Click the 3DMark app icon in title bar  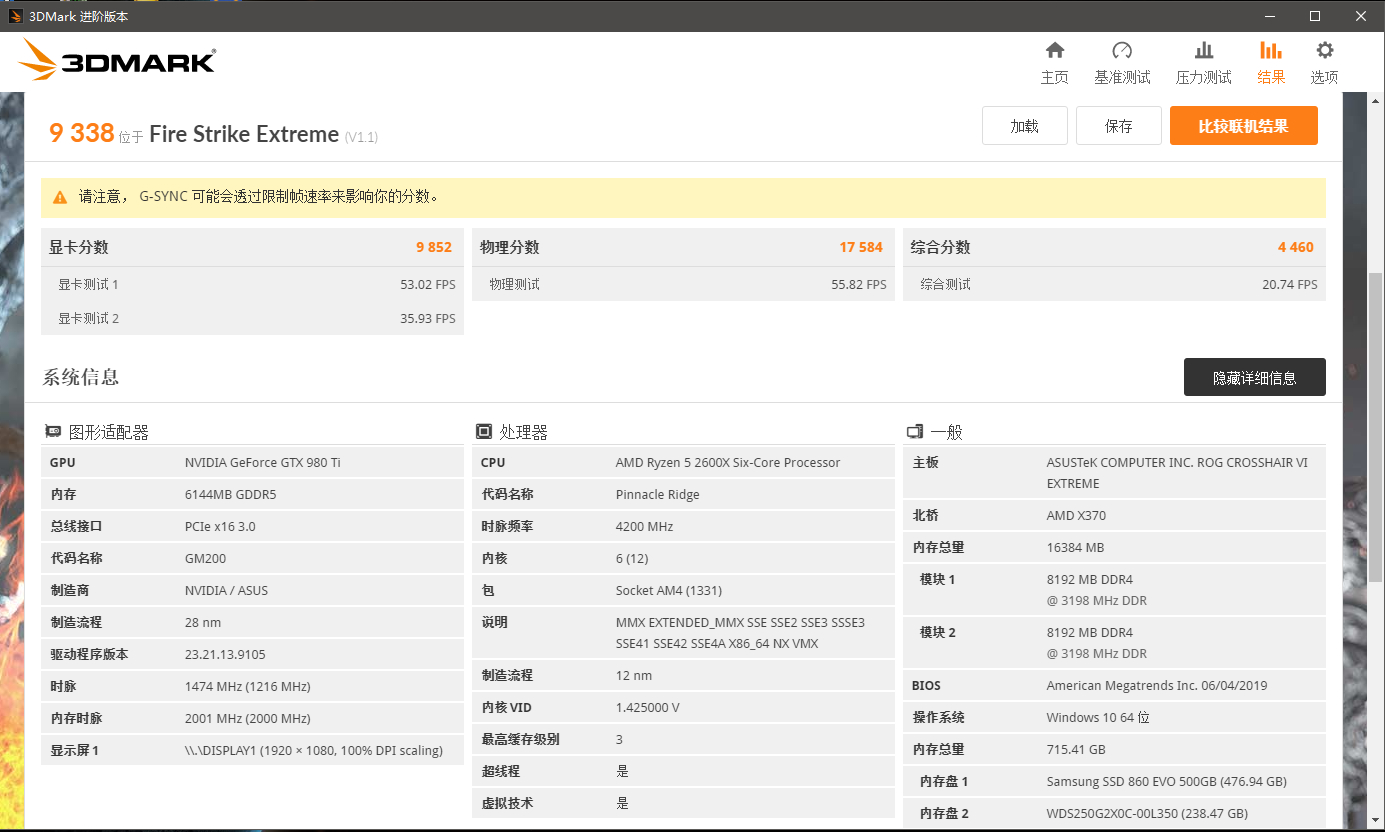coord(16,16)
